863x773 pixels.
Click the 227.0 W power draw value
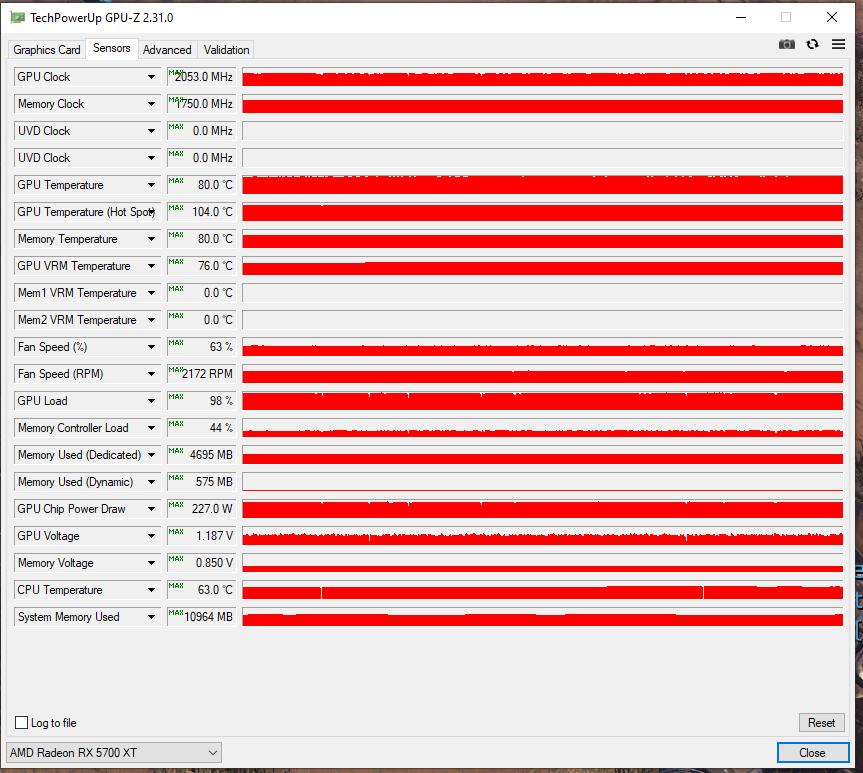[201, 509]
